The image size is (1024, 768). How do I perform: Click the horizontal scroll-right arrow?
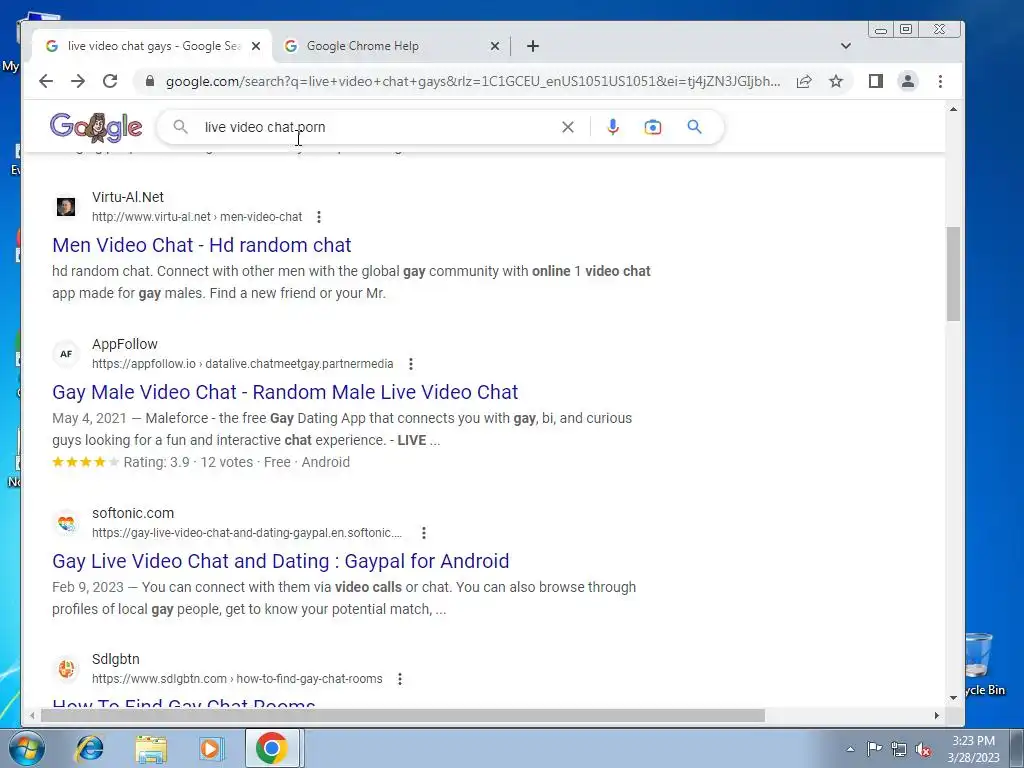[936, 716]
